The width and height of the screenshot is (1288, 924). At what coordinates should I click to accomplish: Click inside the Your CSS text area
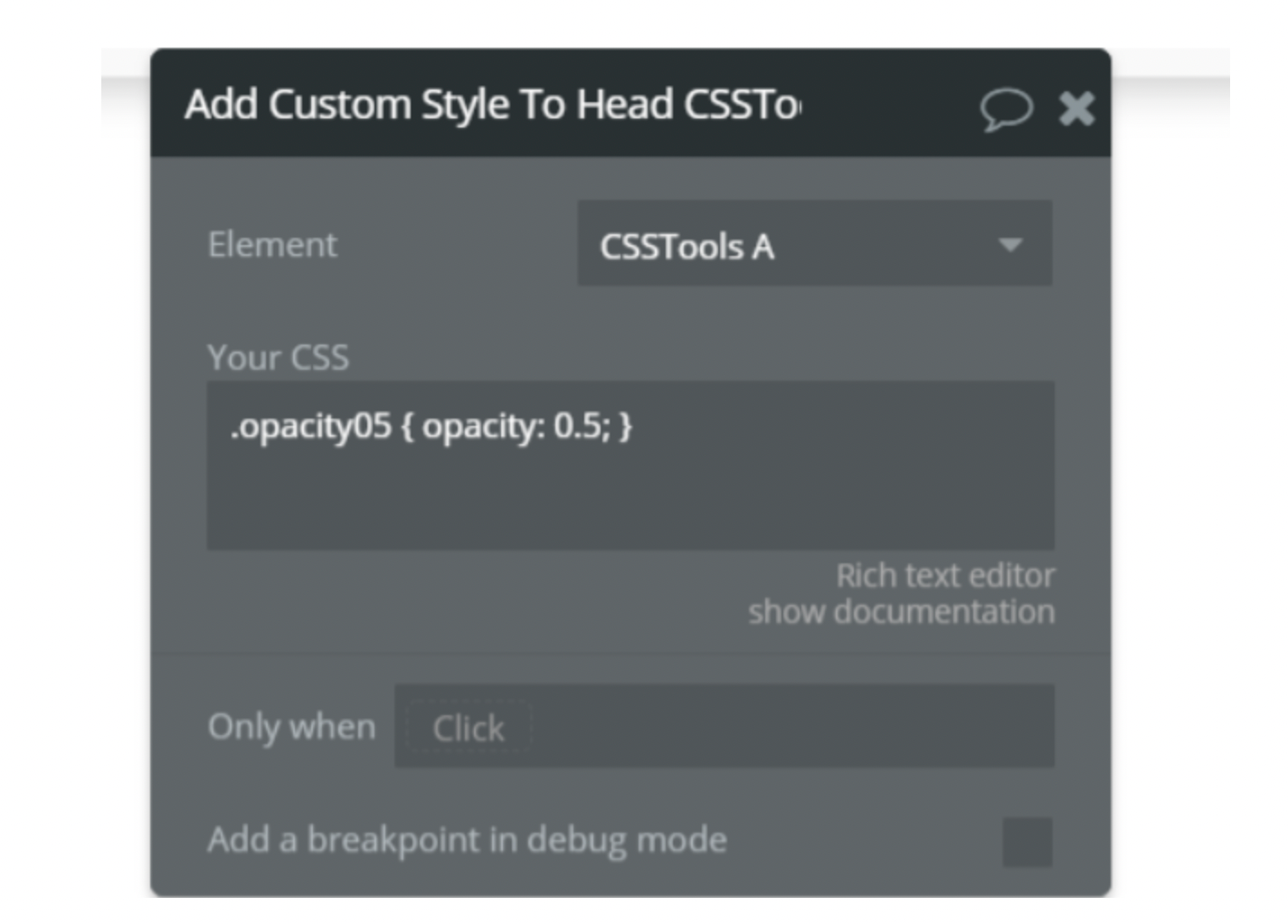(630, 466)
